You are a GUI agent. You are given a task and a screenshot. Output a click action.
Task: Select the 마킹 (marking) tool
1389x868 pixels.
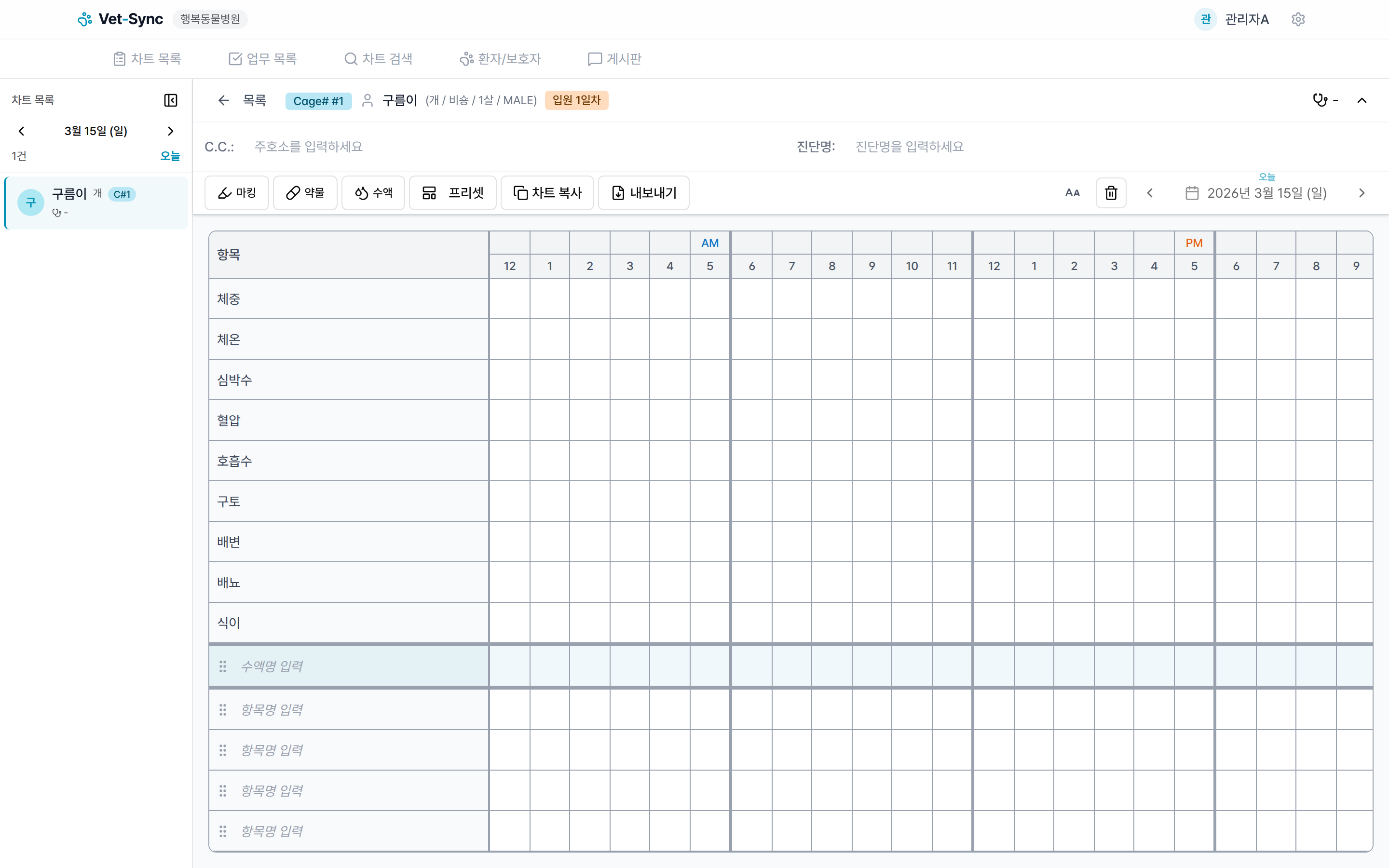point(236,192)
